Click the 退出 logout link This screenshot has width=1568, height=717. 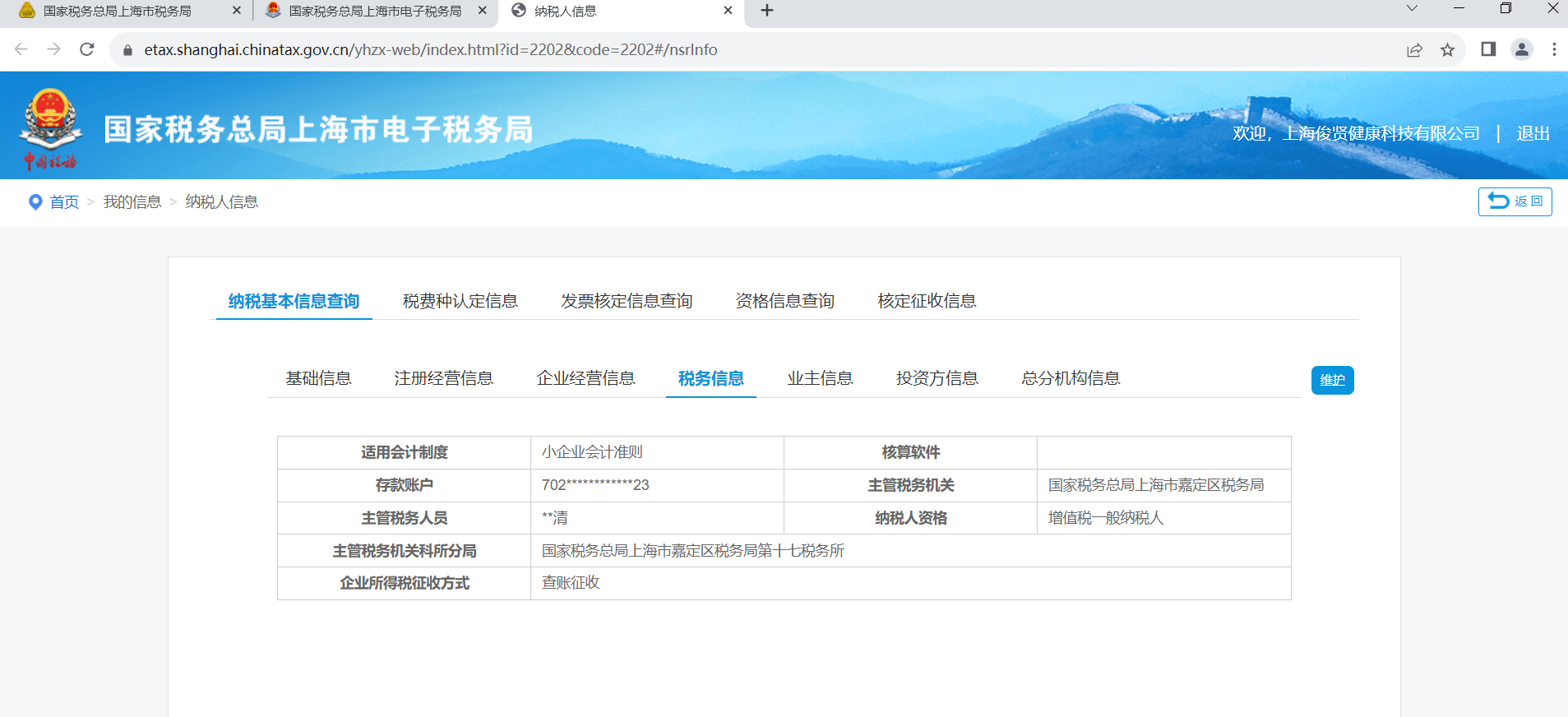click(1533, 133)
